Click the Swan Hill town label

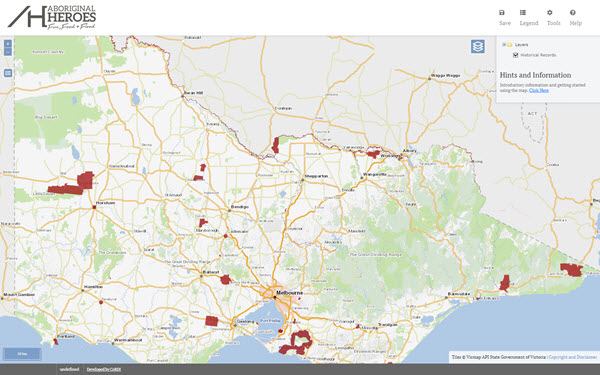(x=194, y=93)
